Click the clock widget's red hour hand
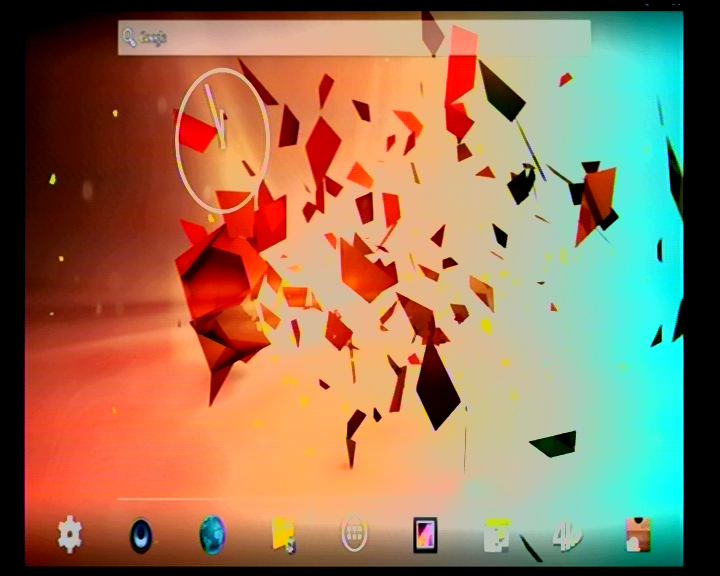The height and width of the screenshot is (576, 720). coord(199,132)
